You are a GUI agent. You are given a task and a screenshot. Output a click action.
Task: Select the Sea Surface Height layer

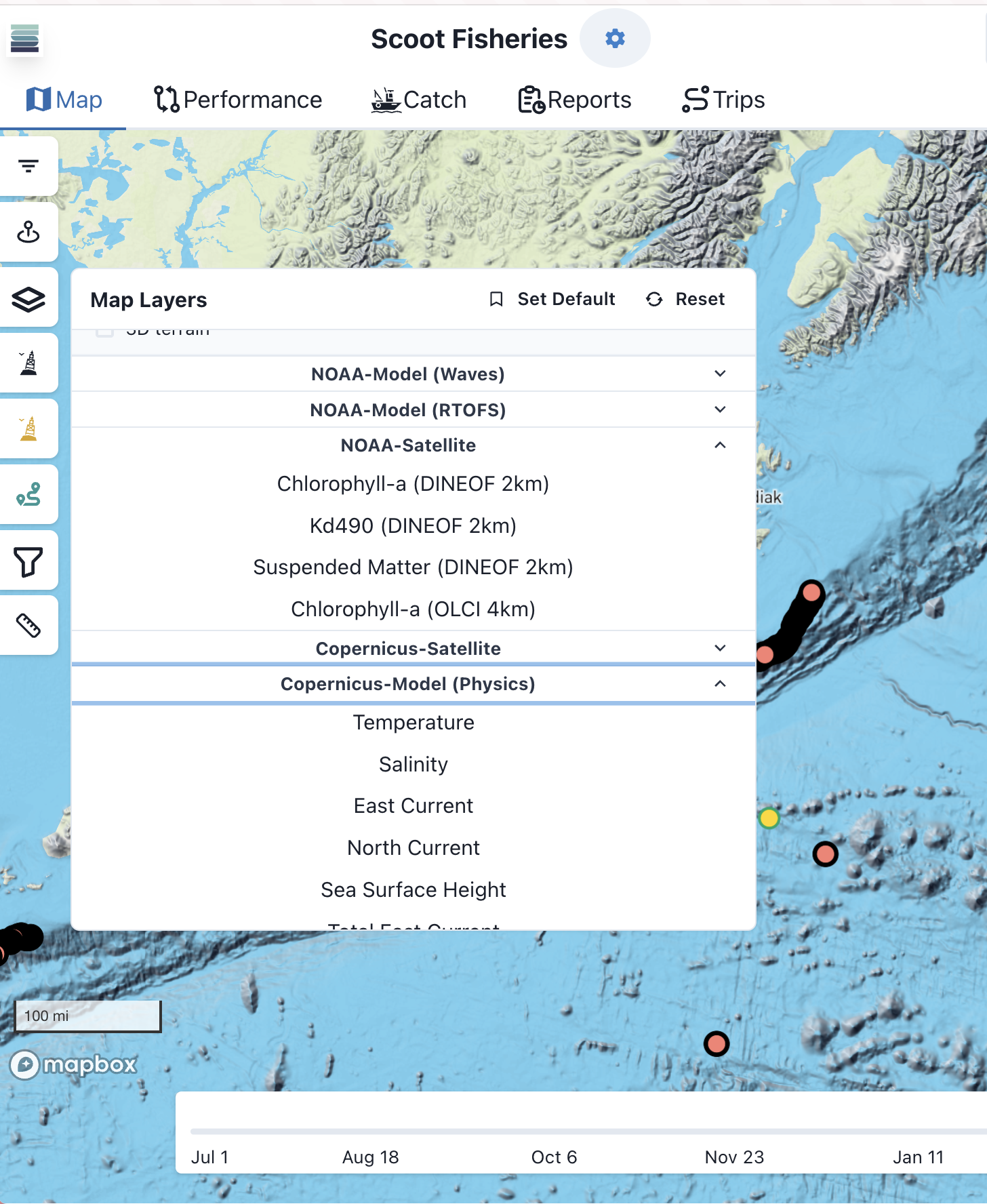(x=414, y=890)
